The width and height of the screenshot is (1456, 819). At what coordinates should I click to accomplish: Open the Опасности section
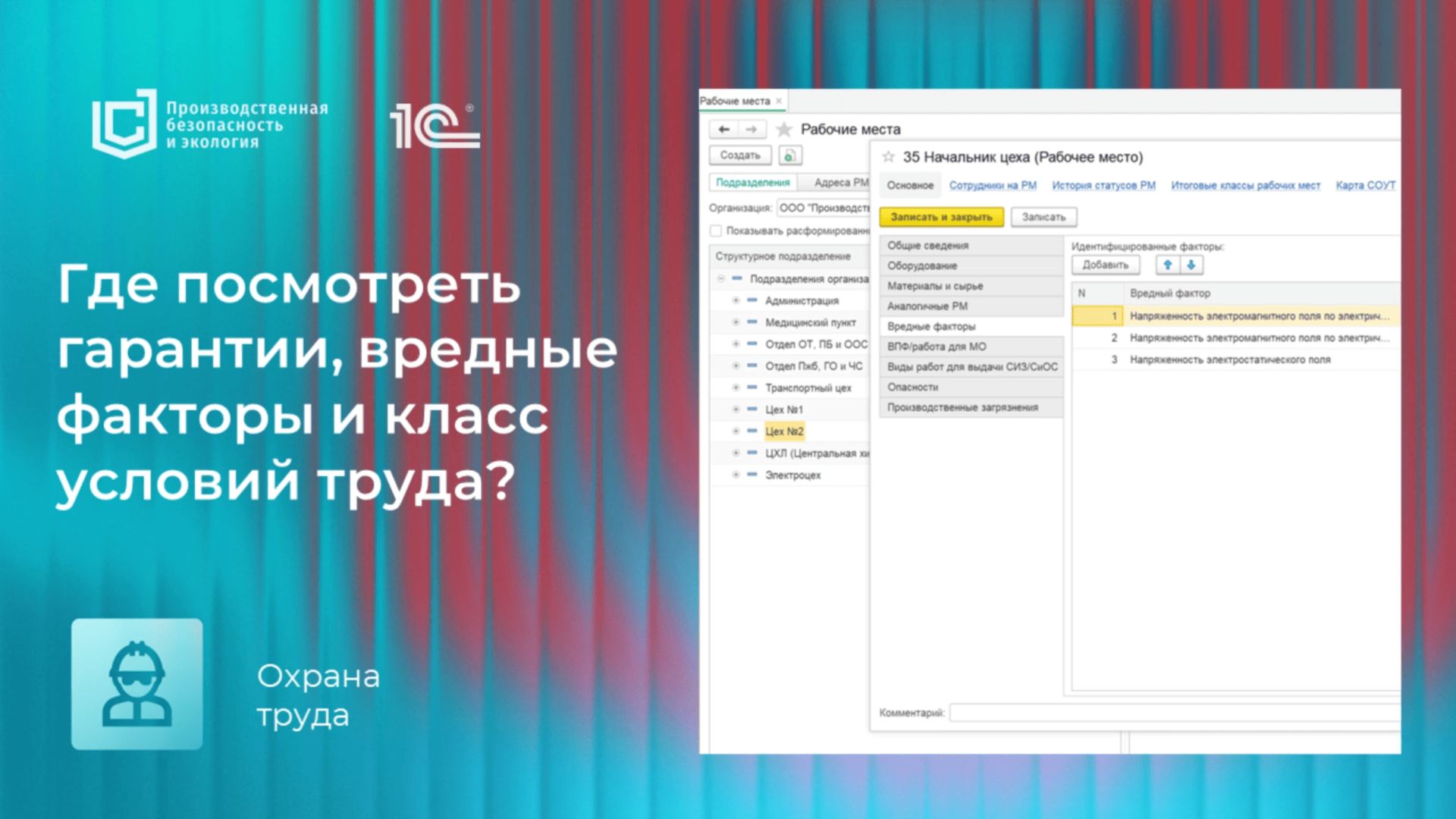[913, 388]
